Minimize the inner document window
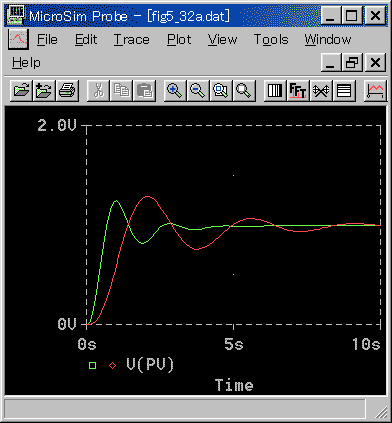The image size is (392, 423). (x=331, y=62)
